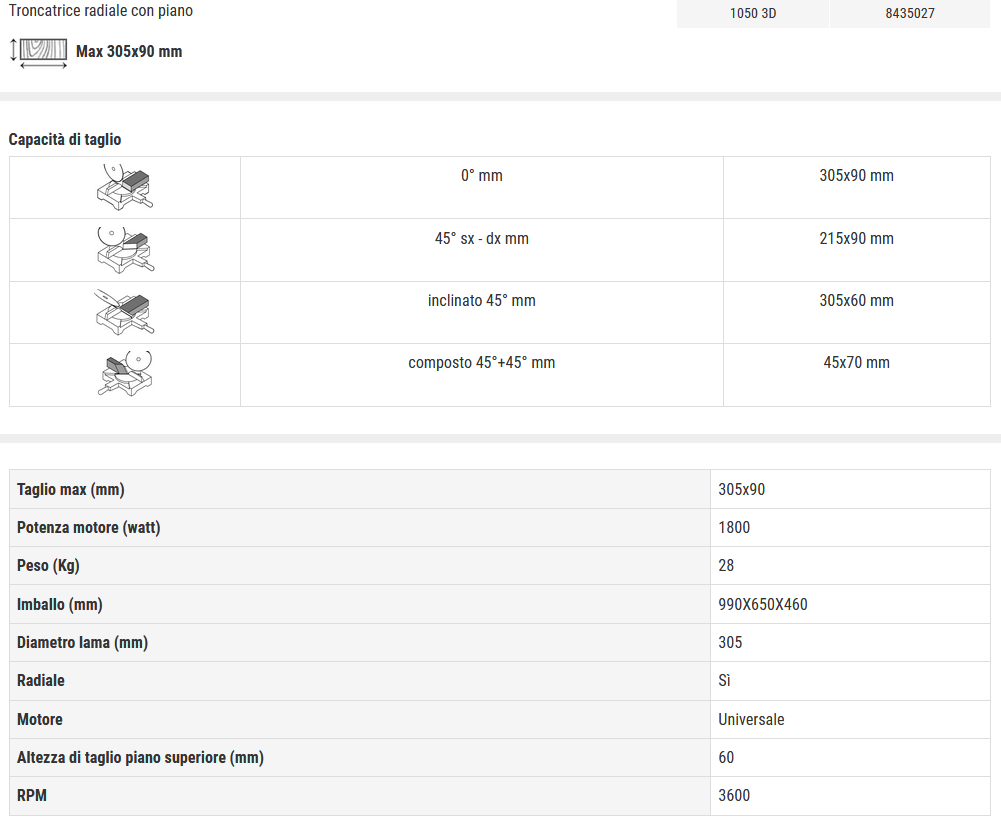This screenshot has height=824, width=1001.
Task: Click the Diametro lama (mm) row label
Action: 82,643
